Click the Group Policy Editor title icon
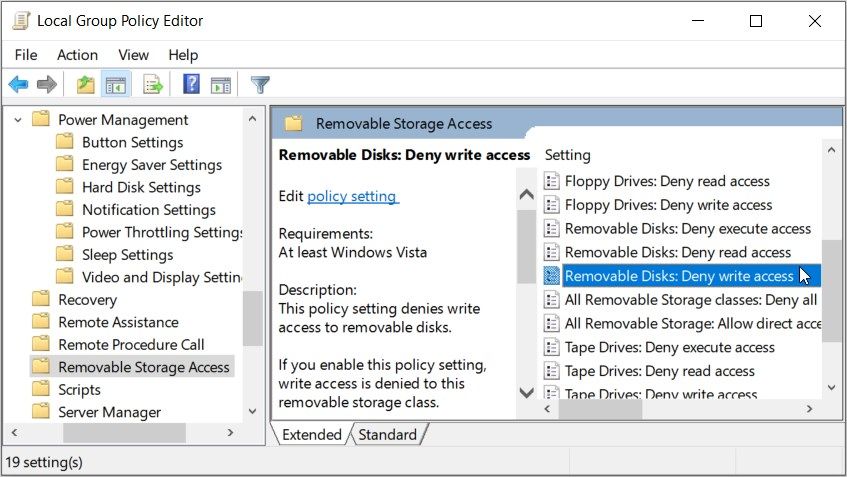 point(21,21)
